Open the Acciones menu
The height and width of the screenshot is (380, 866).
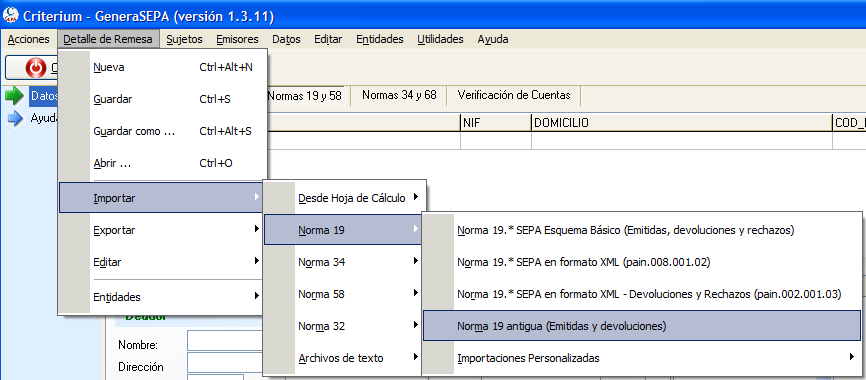(x=28, y=39)
